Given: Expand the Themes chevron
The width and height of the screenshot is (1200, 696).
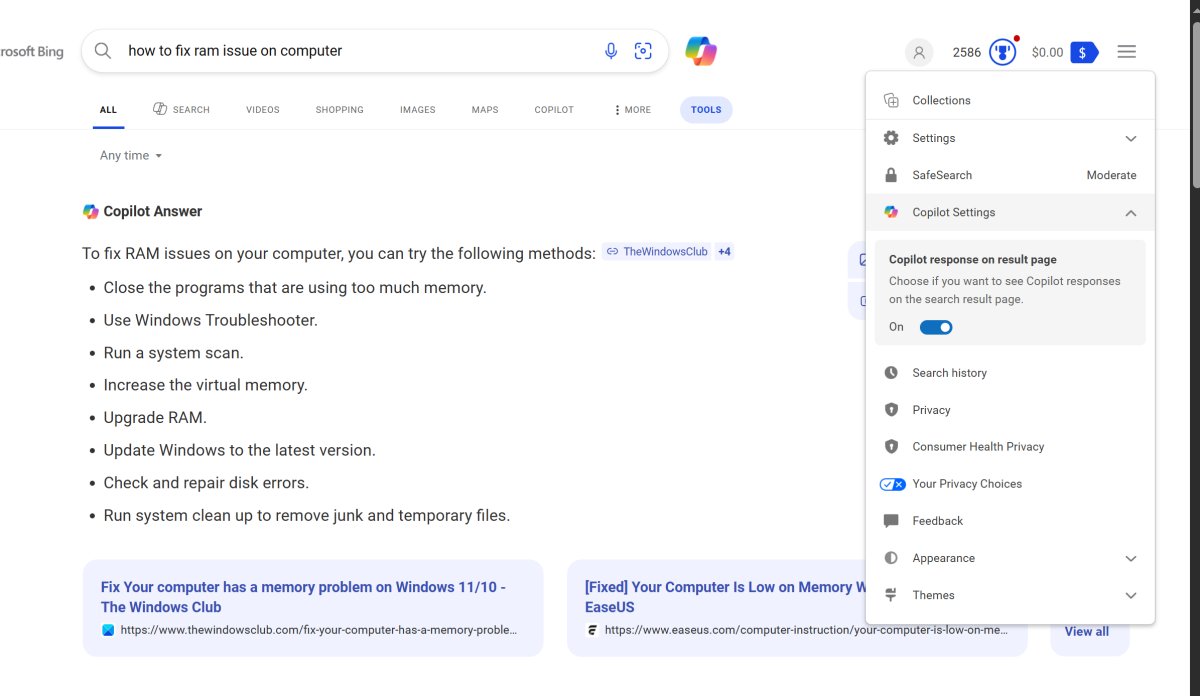Looking at the screenshot, I should pyautogui.click(x=1131, y=595).
